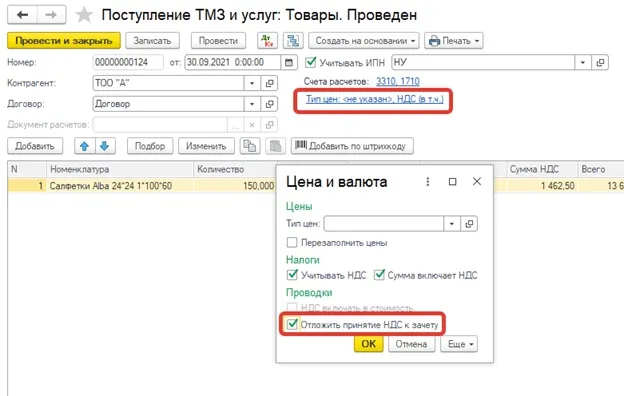The image size is (624, 396).
Task: Click the Контрагент input ТОО "А"
Action: [x=168, y=83]
